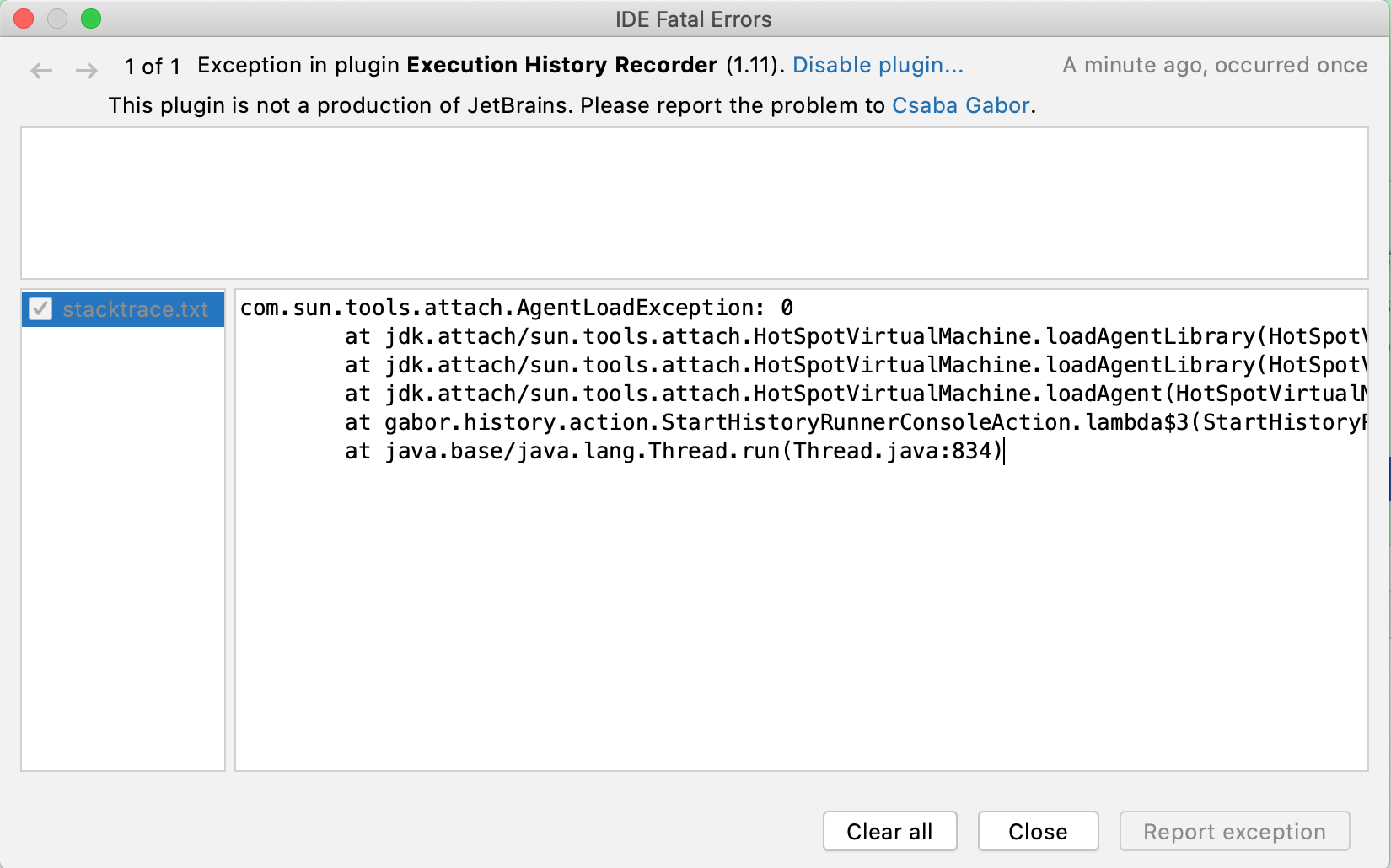
Task: Open the Disable plugin link
Action: [x=878, y=65]
